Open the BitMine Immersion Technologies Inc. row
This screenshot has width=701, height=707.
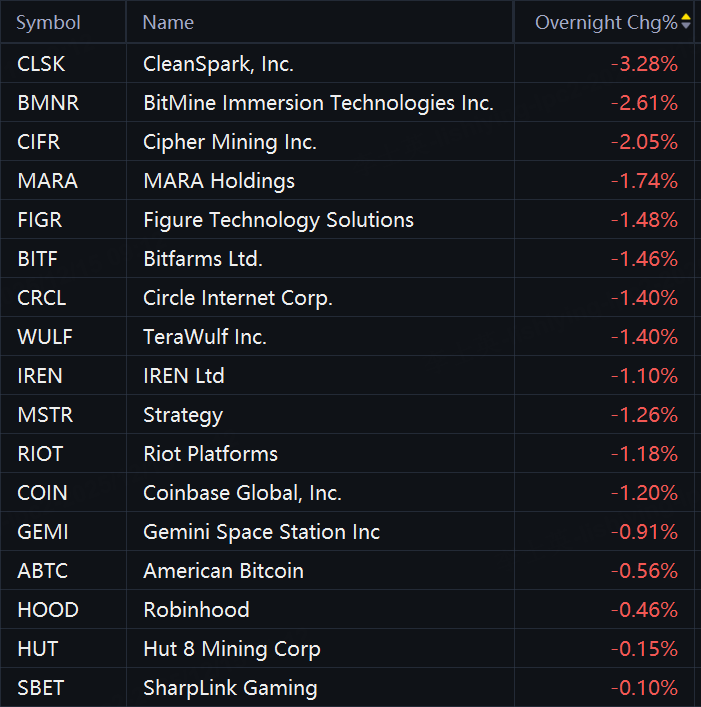[318, 103]
